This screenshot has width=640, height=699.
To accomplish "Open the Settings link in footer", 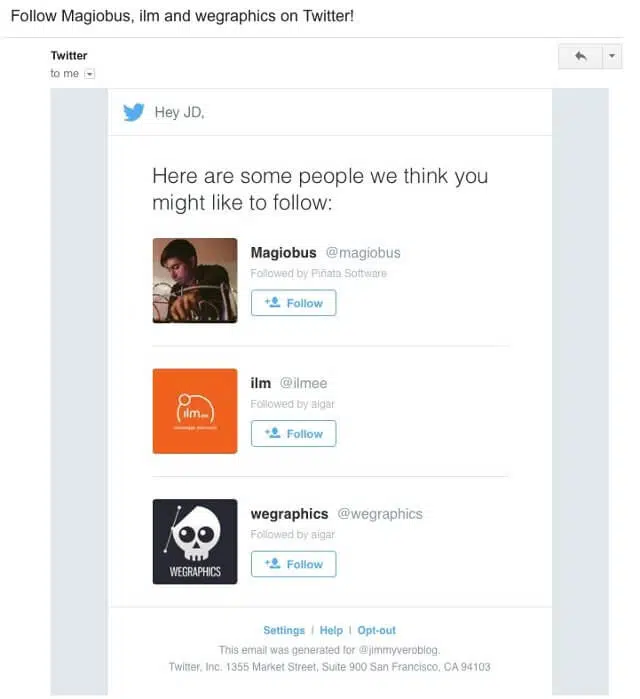I will [x=284, y=630].
